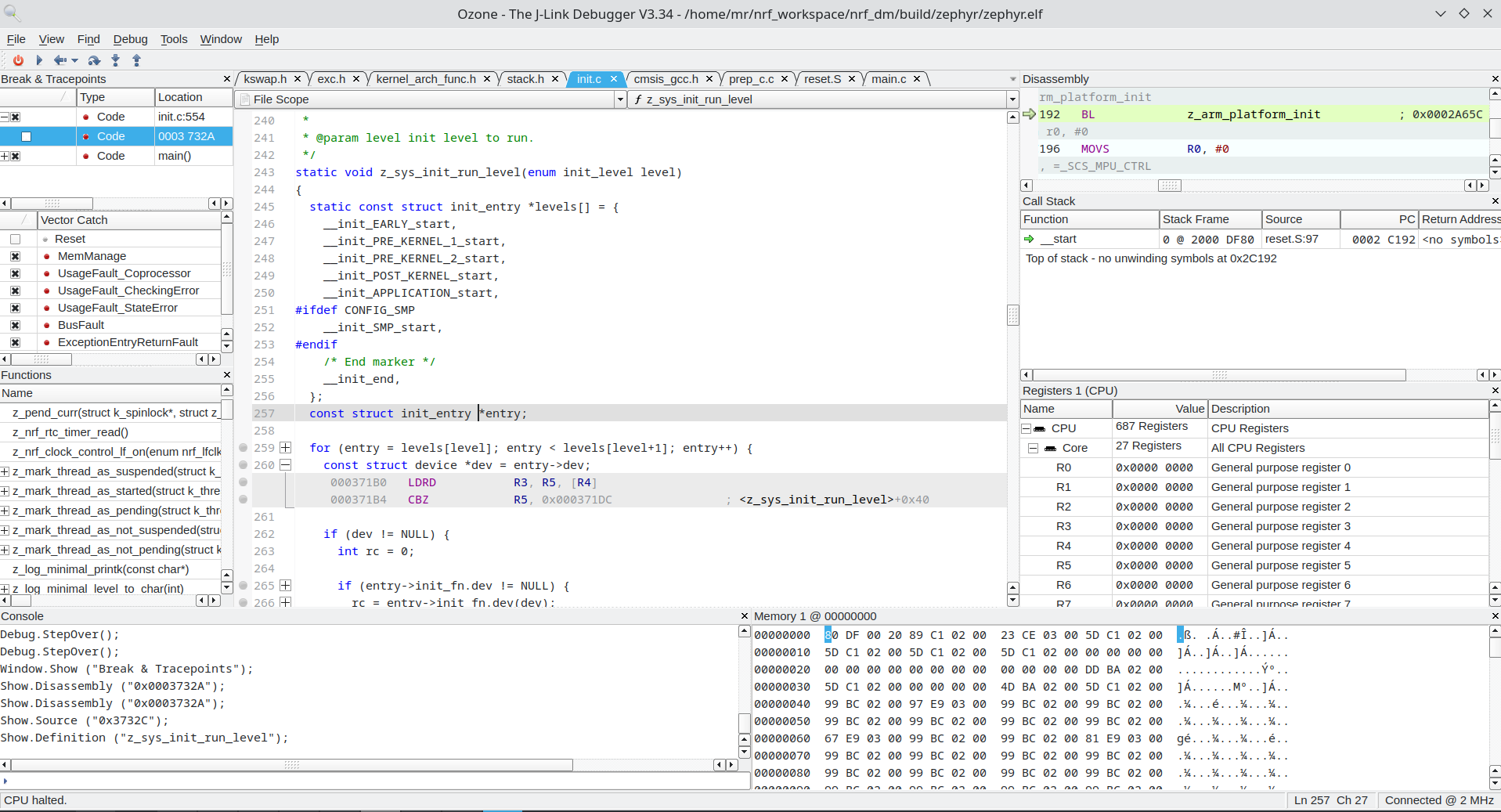Toggle the UsageFault_Coprocessor checkbox

15,273
